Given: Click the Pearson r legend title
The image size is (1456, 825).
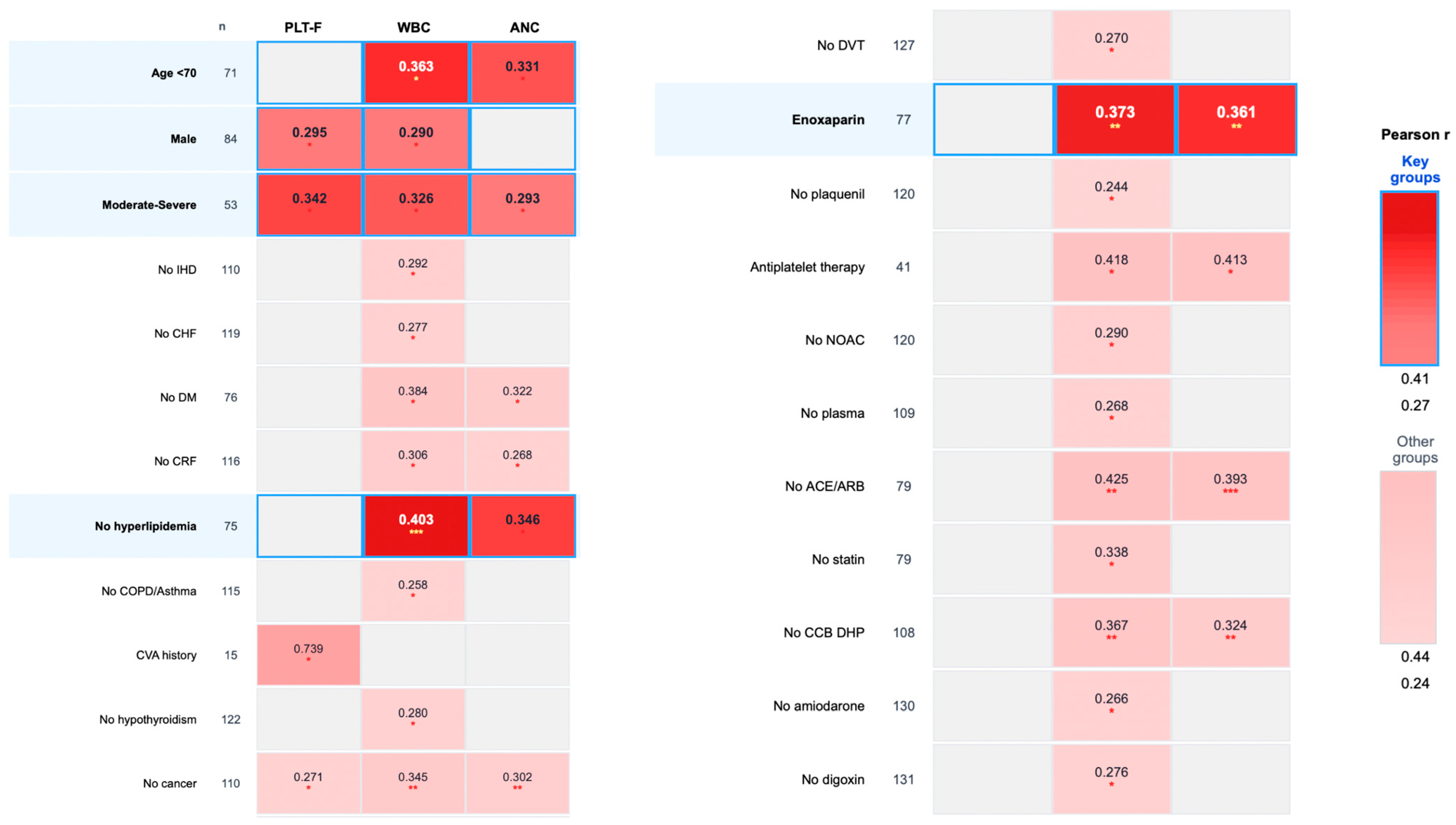Looking at the screenshot, I should tap(1414, 134).
